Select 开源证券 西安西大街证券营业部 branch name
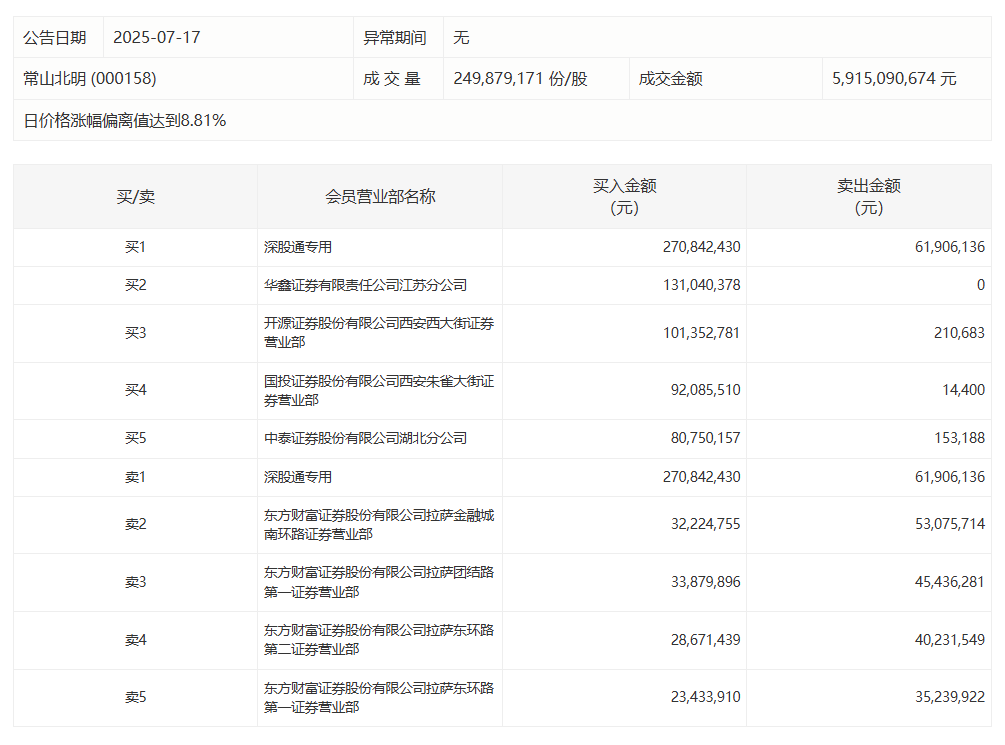Screen dimensions: 1005x745 tap(379, 333)
